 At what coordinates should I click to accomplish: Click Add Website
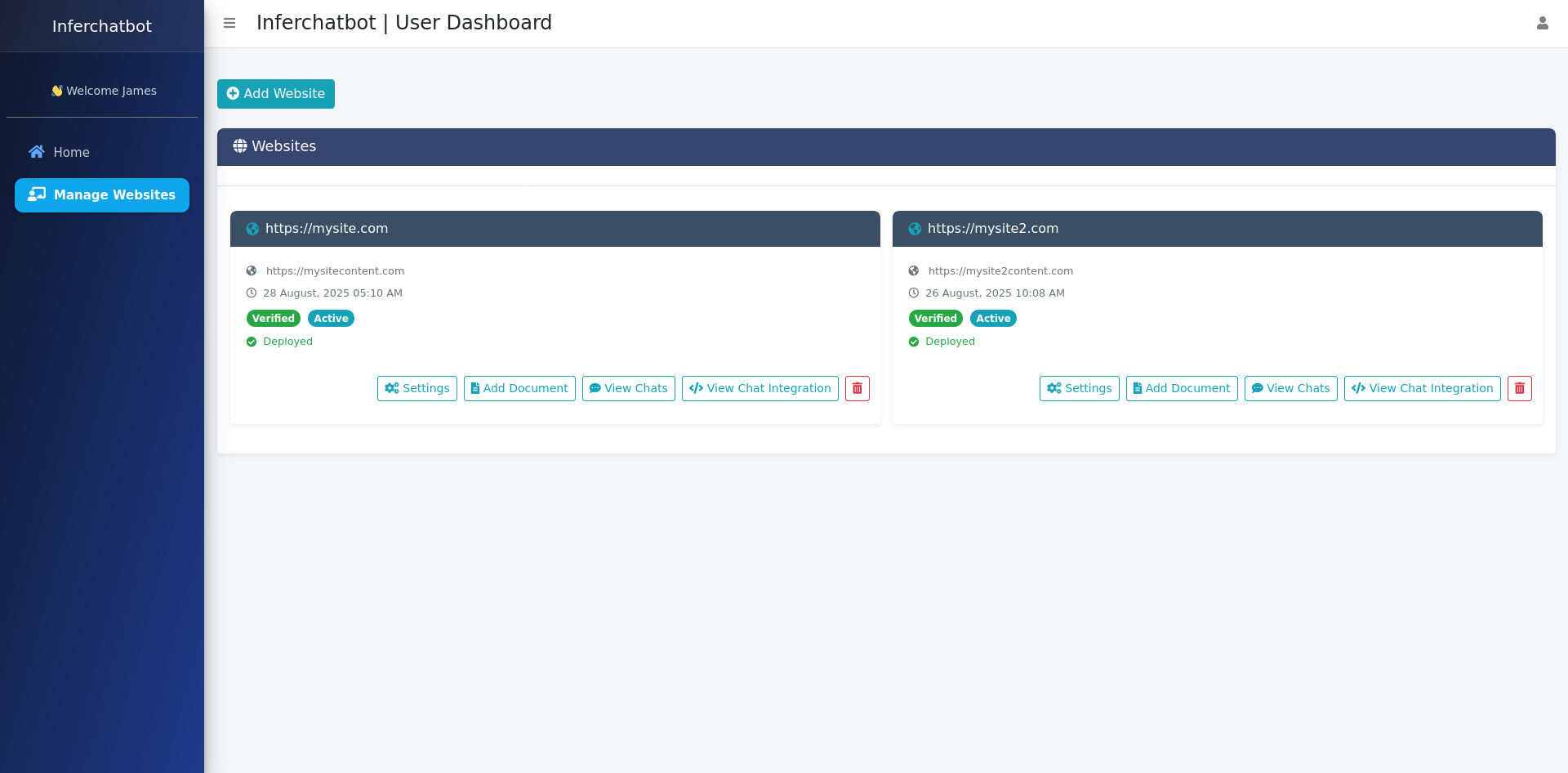pos(275,93)
